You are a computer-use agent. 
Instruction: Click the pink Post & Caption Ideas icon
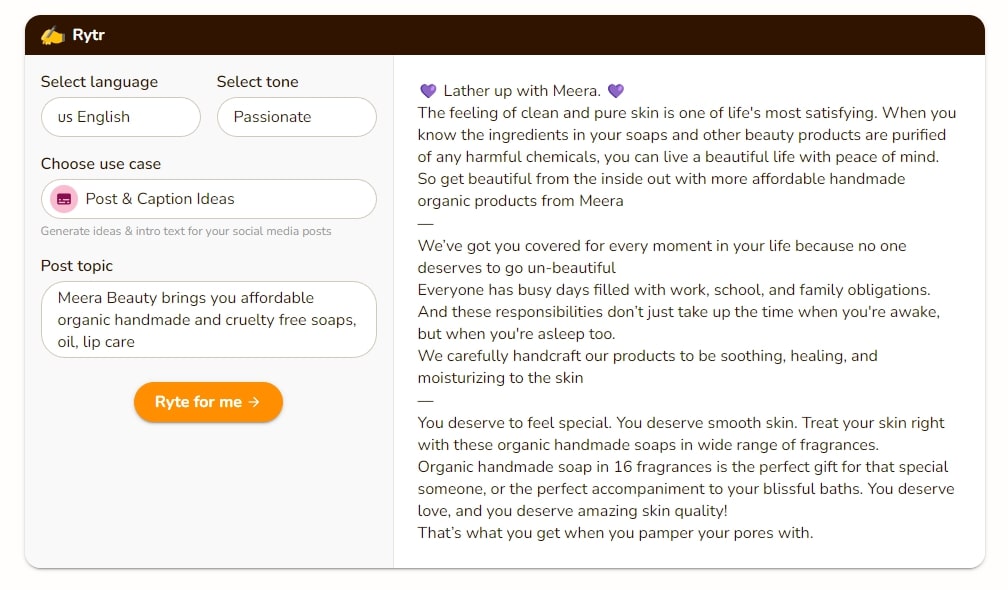click(x=64, y=199)
